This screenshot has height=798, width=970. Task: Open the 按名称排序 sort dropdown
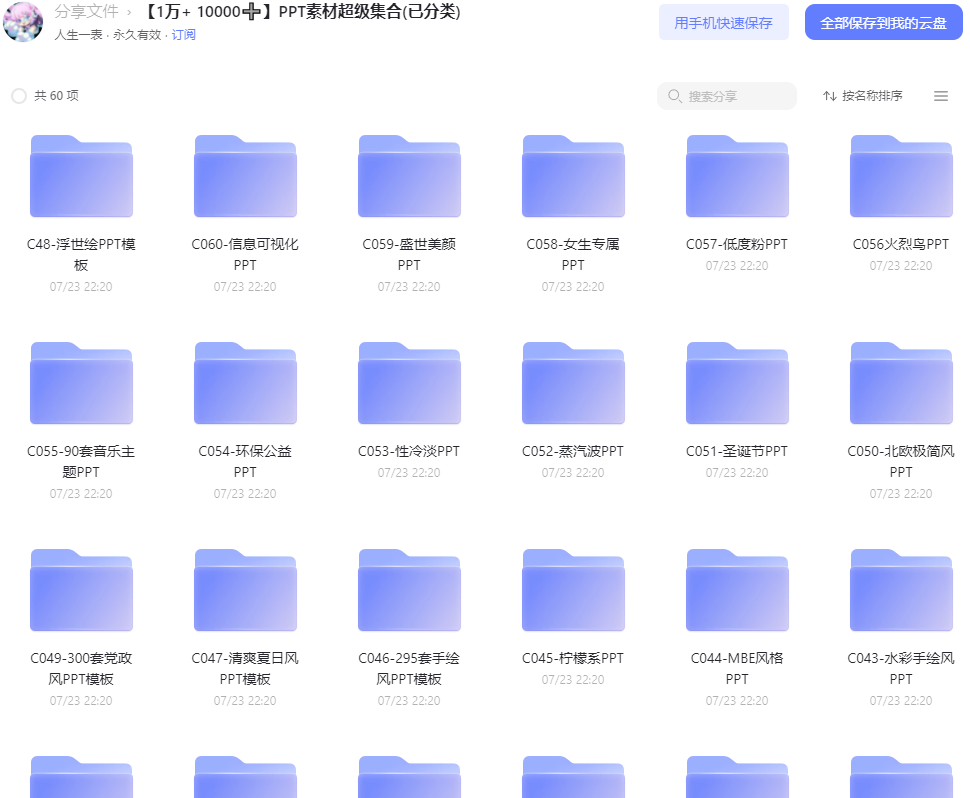point(863,96)
